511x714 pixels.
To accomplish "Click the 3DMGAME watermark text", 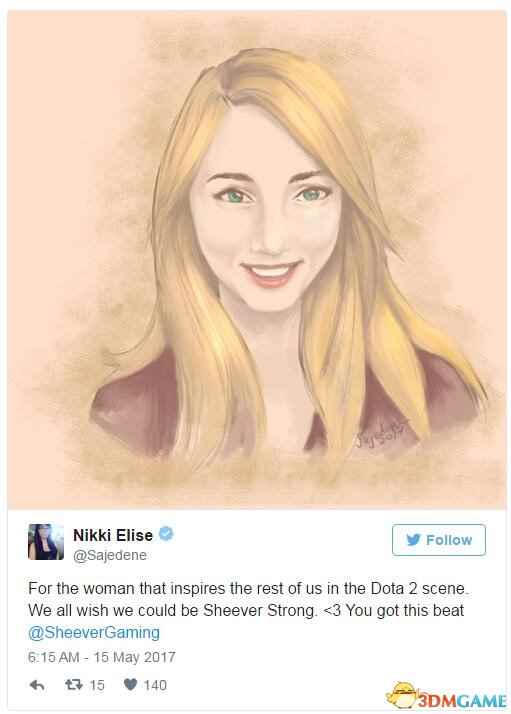I will click(462, 701).
